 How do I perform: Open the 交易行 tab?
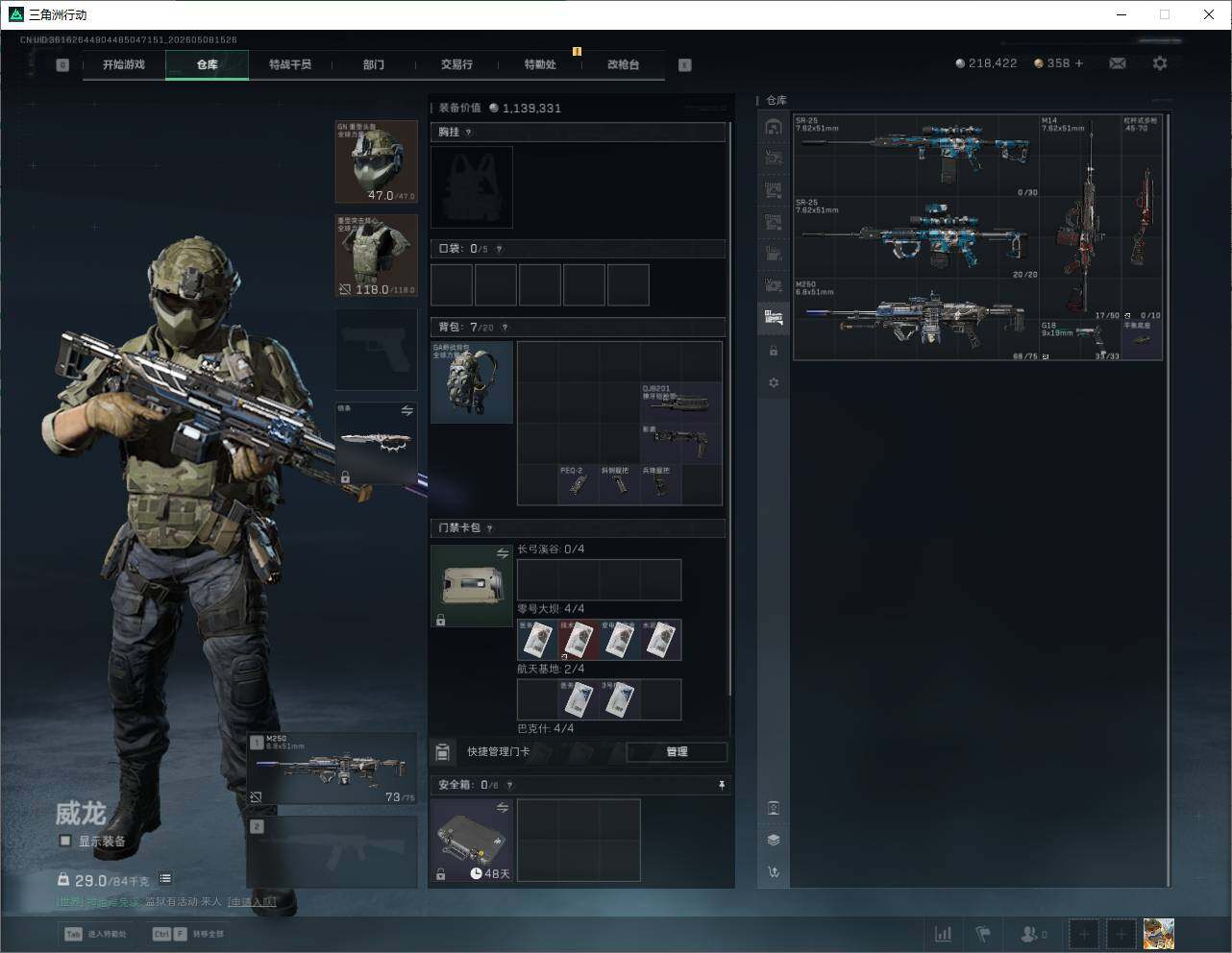(x=456, y=64)
